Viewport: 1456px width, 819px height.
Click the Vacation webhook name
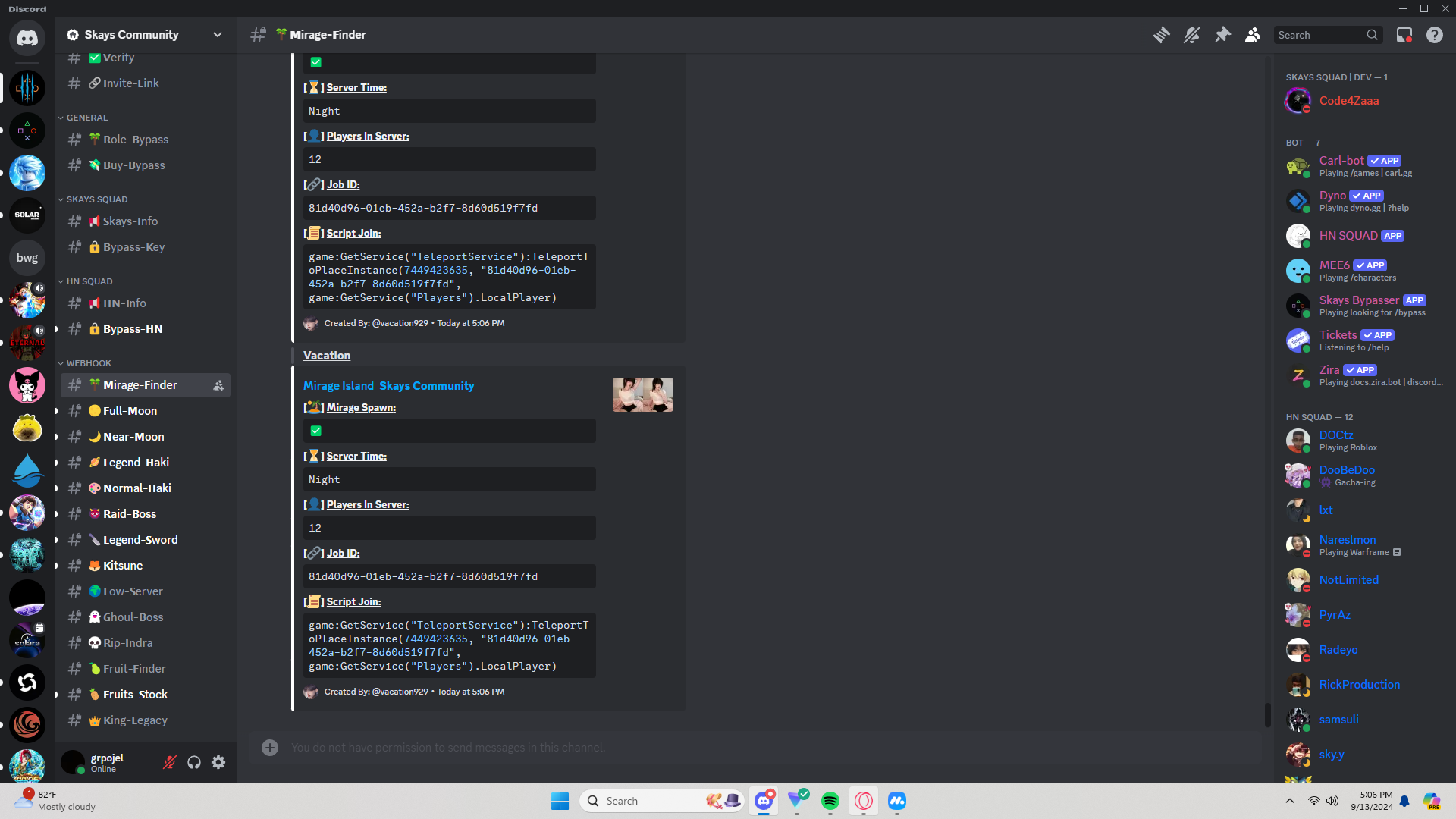(327, 356)
